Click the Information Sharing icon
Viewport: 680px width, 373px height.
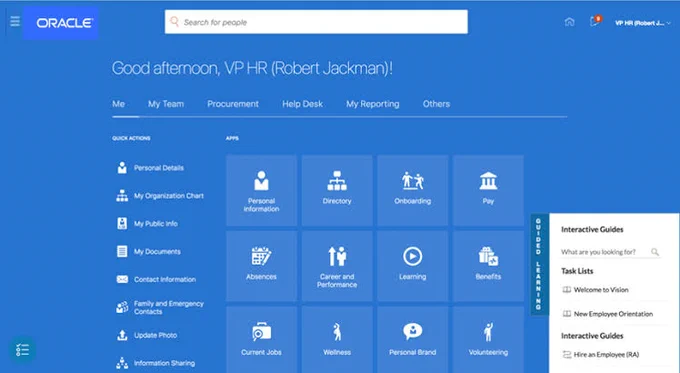122,363
